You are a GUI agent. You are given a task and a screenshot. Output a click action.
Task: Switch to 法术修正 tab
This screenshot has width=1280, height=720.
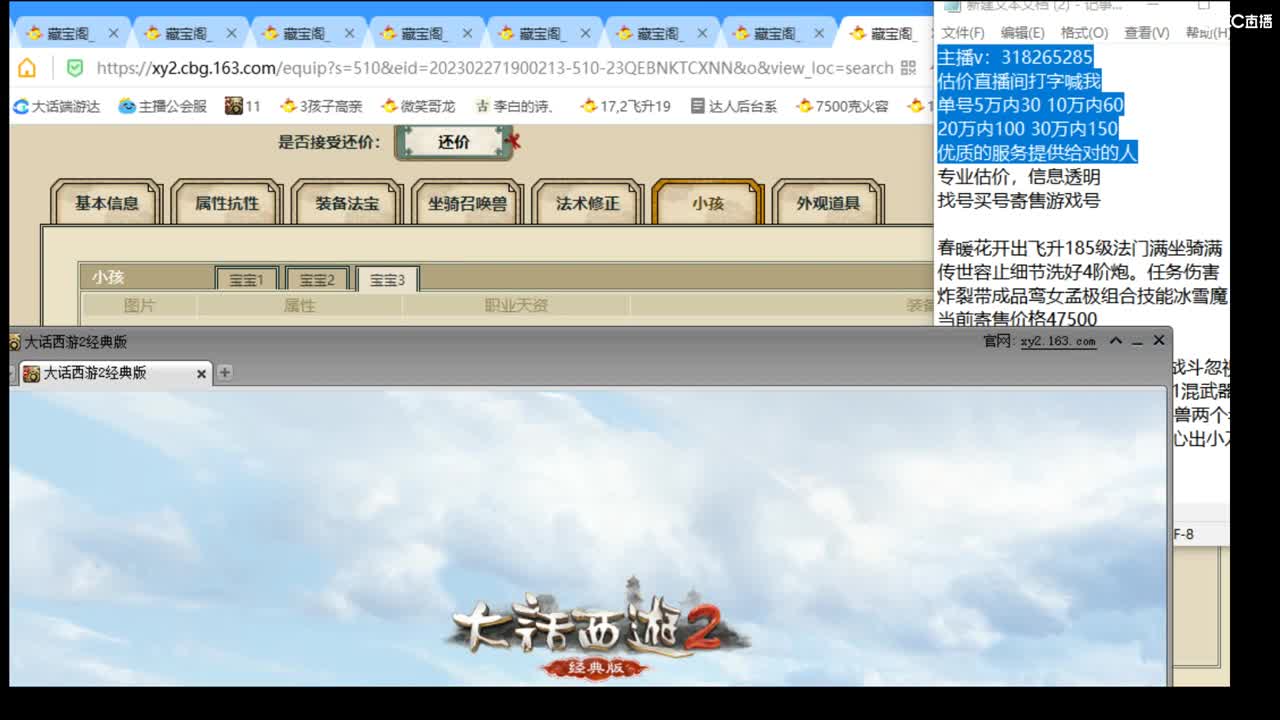(x=587, y=203)
